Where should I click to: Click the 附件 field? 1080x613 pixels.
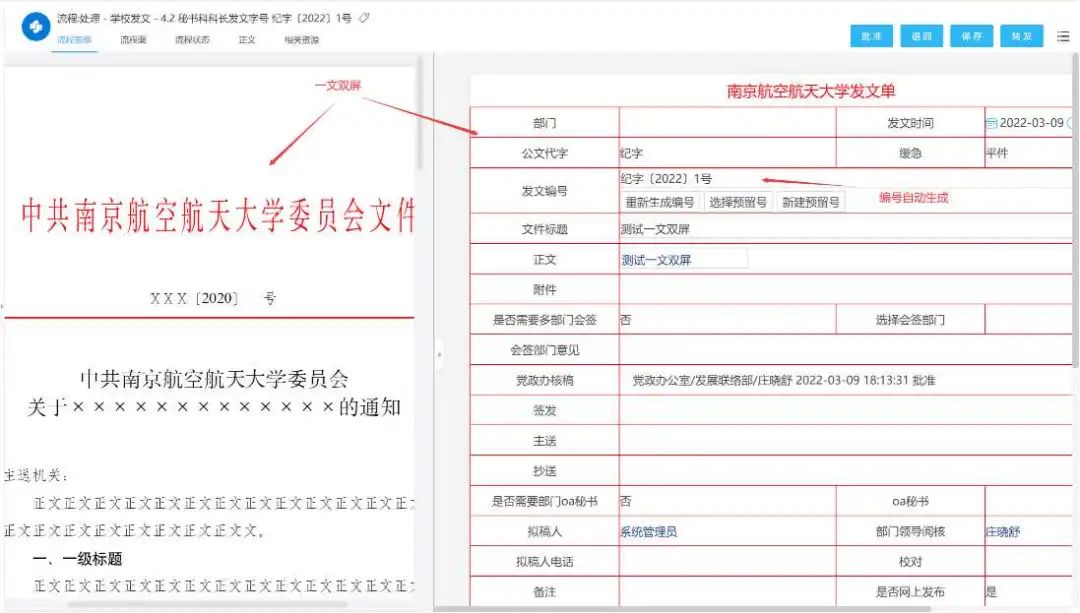(846, 289)
